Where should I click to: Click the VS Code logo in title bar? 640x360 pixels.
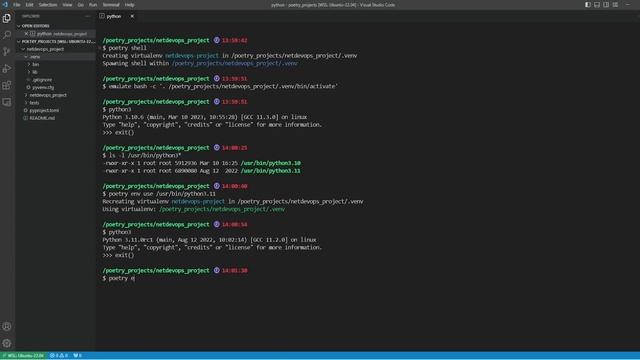(x=5, y=4)
